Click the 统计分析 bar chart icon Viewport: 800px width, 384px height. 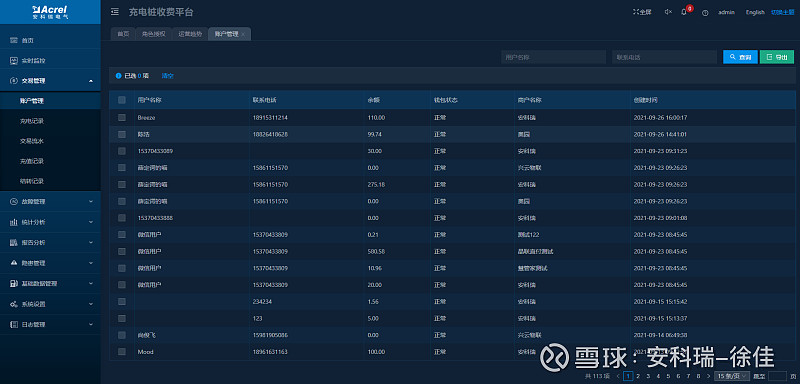click(14, 222)
